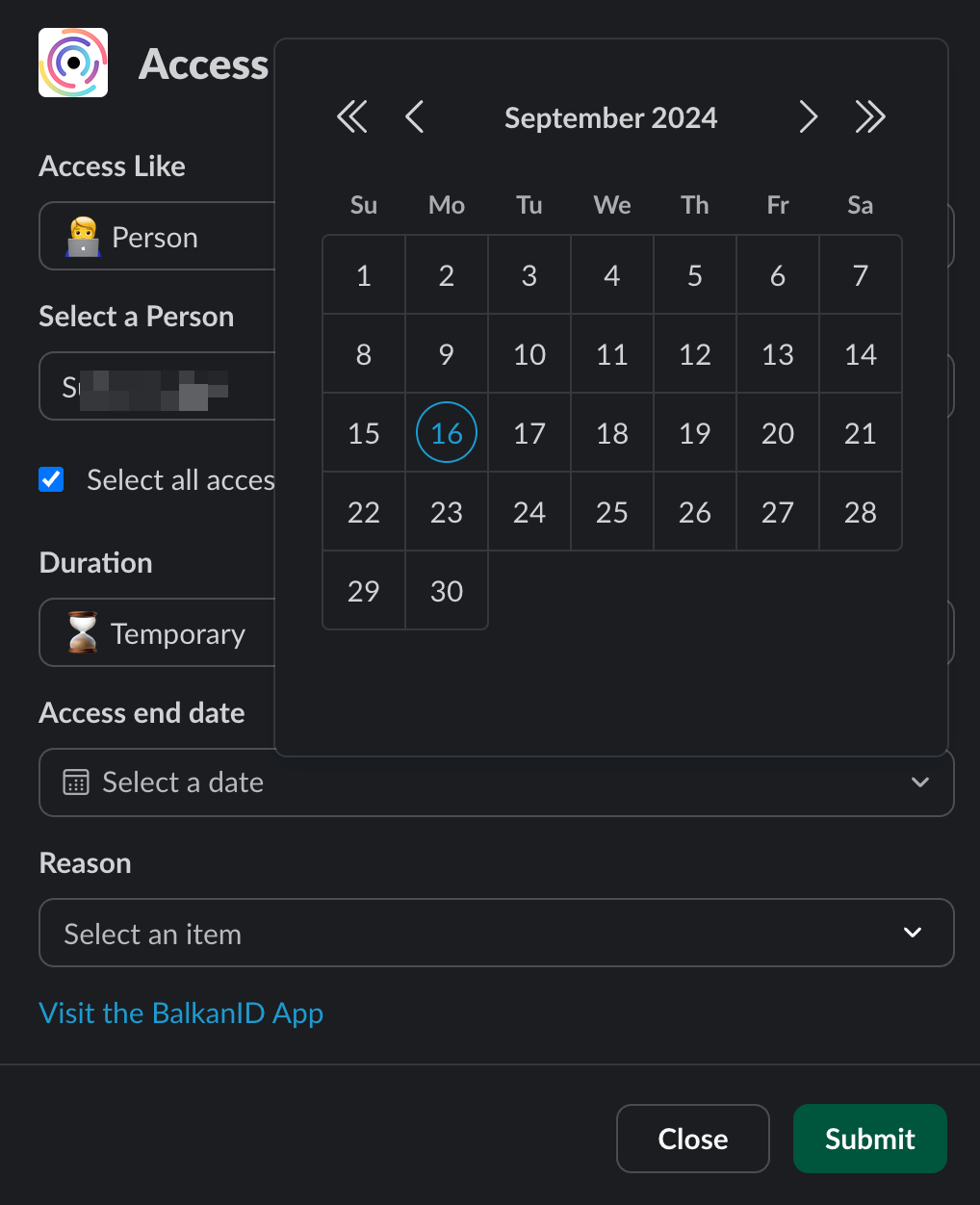This screenshot has height=1205, width=980.
Task: Go to previous year in calendar
Action: [x=352, y=117]
